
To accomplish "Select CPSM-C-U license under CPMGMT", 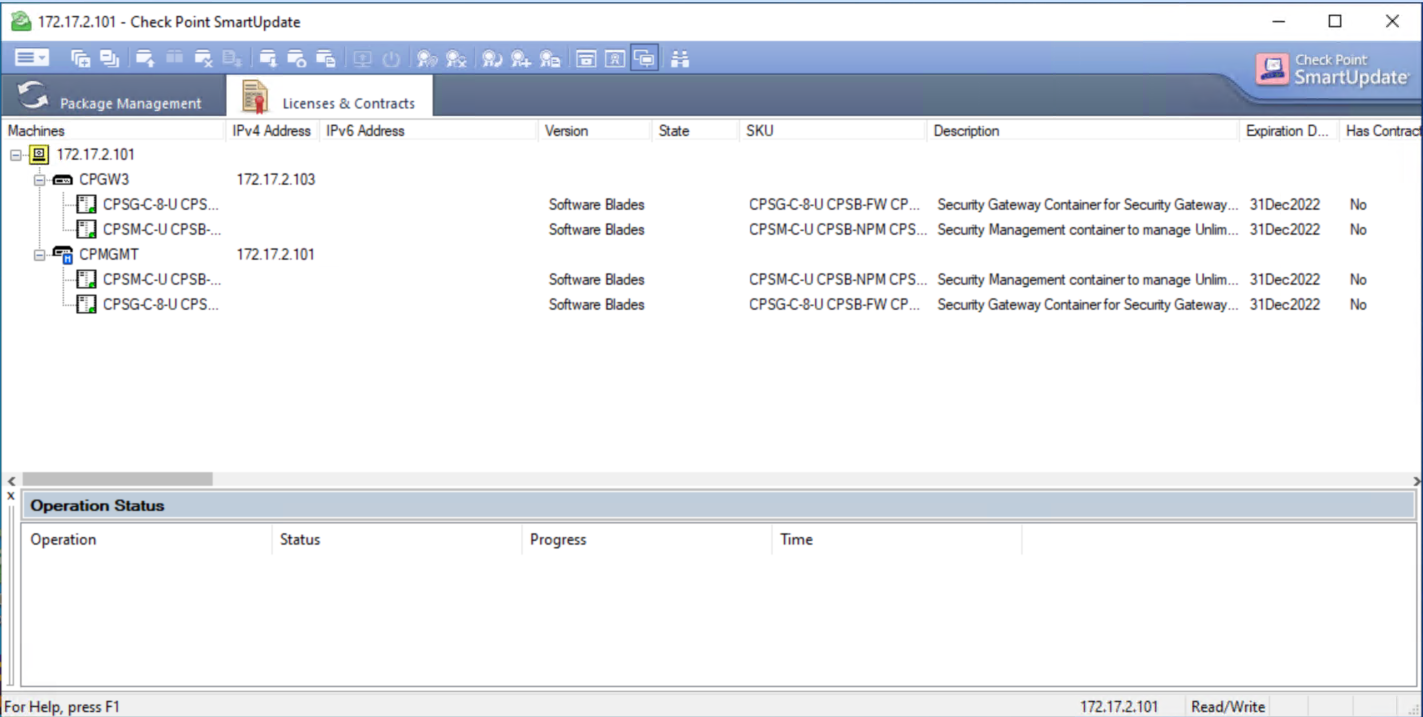I will tap(161, 279).
